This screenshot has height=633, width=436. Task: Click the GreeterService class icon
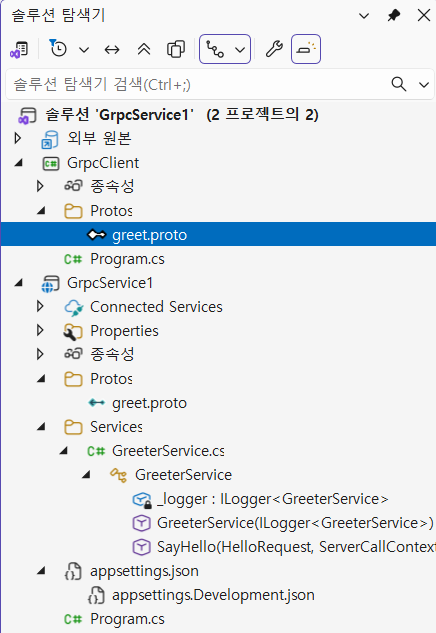pos(119,476)
